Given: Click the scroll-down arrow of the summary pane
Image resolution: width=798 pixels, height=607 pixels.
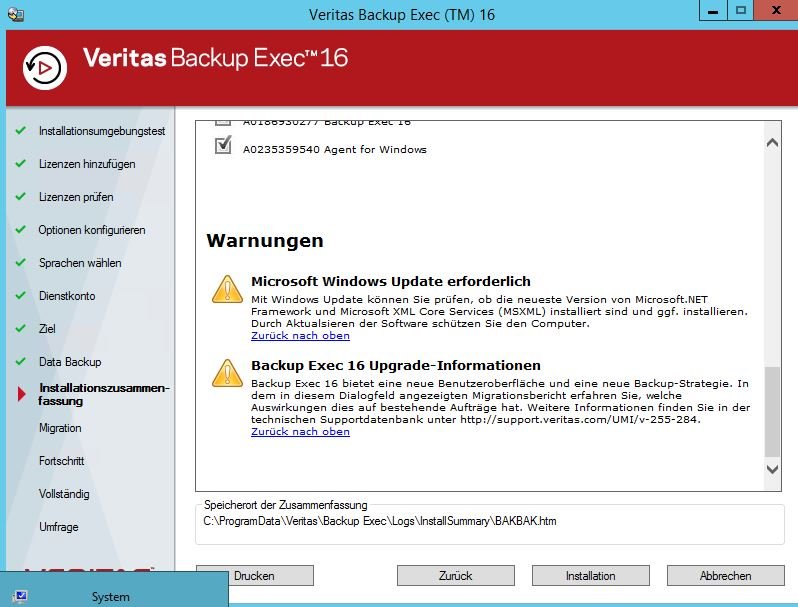Looking at the screenshot, I should point(772,469).
